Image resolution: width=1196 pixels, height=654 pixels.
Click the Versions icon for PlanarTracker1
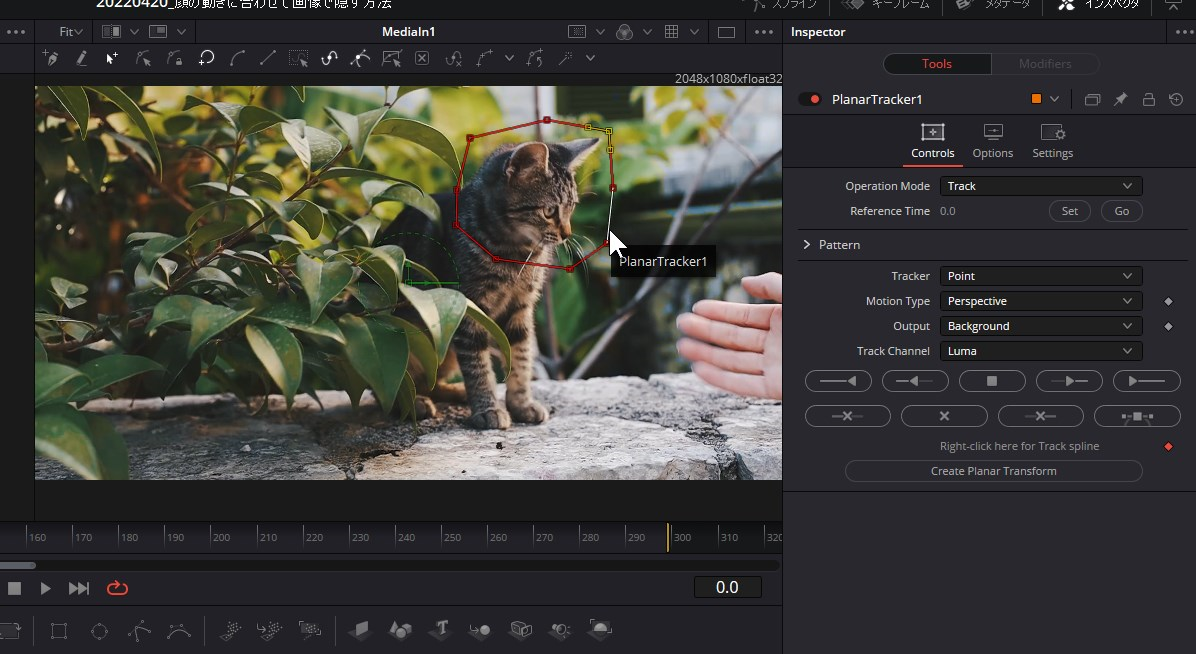(x=1092, y=99)
